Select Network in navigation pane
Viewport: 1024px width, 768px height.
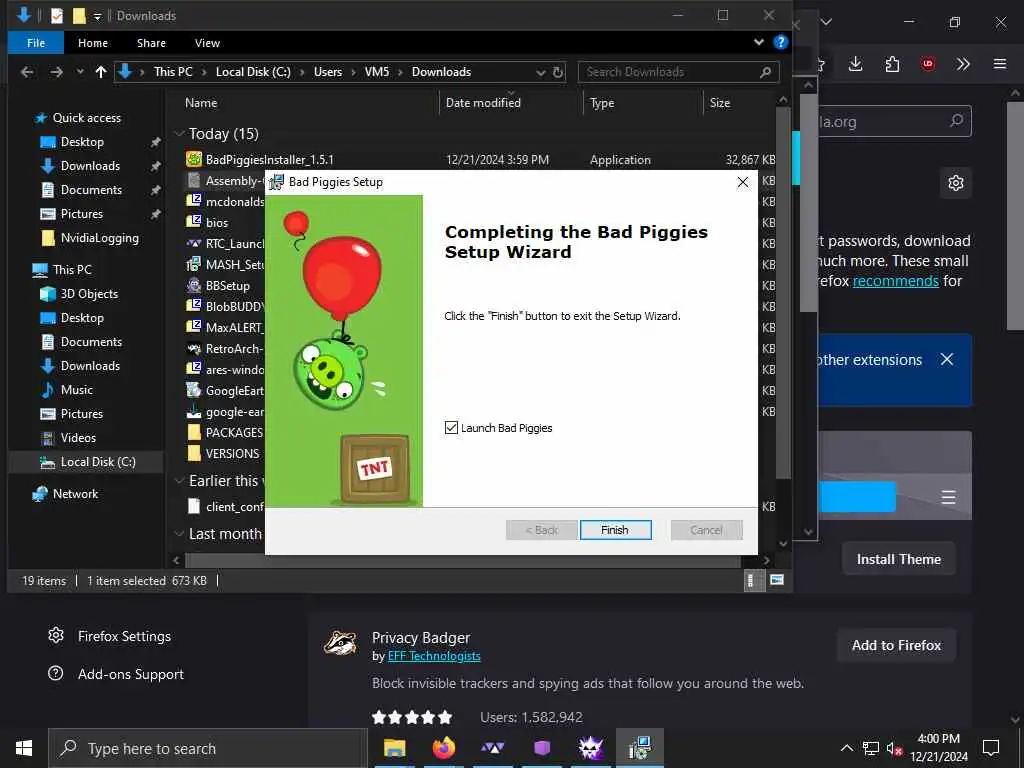(75, 494)
